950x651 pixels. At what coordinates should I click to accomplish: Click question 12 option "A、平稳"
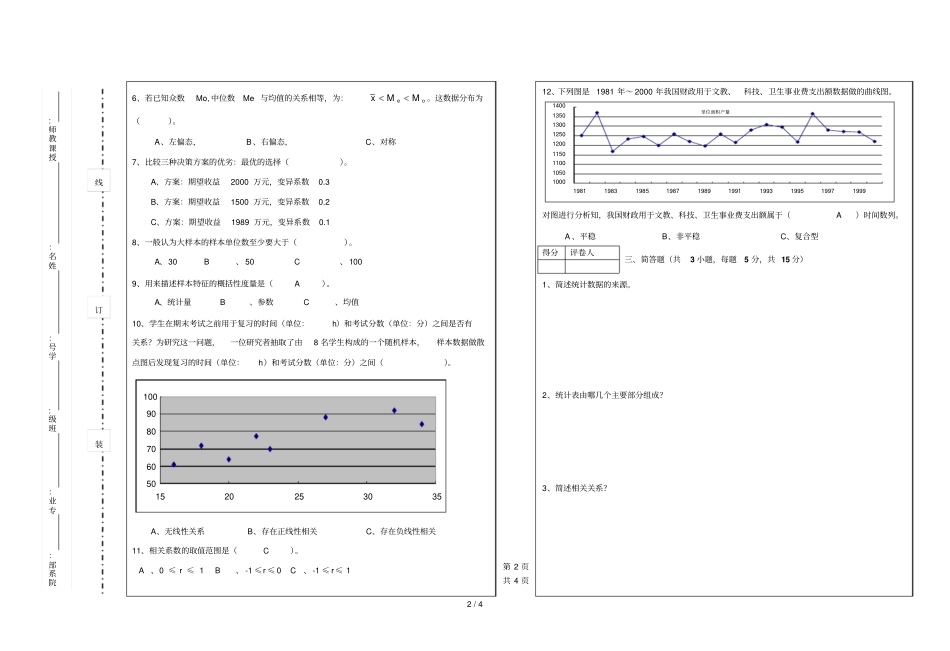(x=580, y=236)
